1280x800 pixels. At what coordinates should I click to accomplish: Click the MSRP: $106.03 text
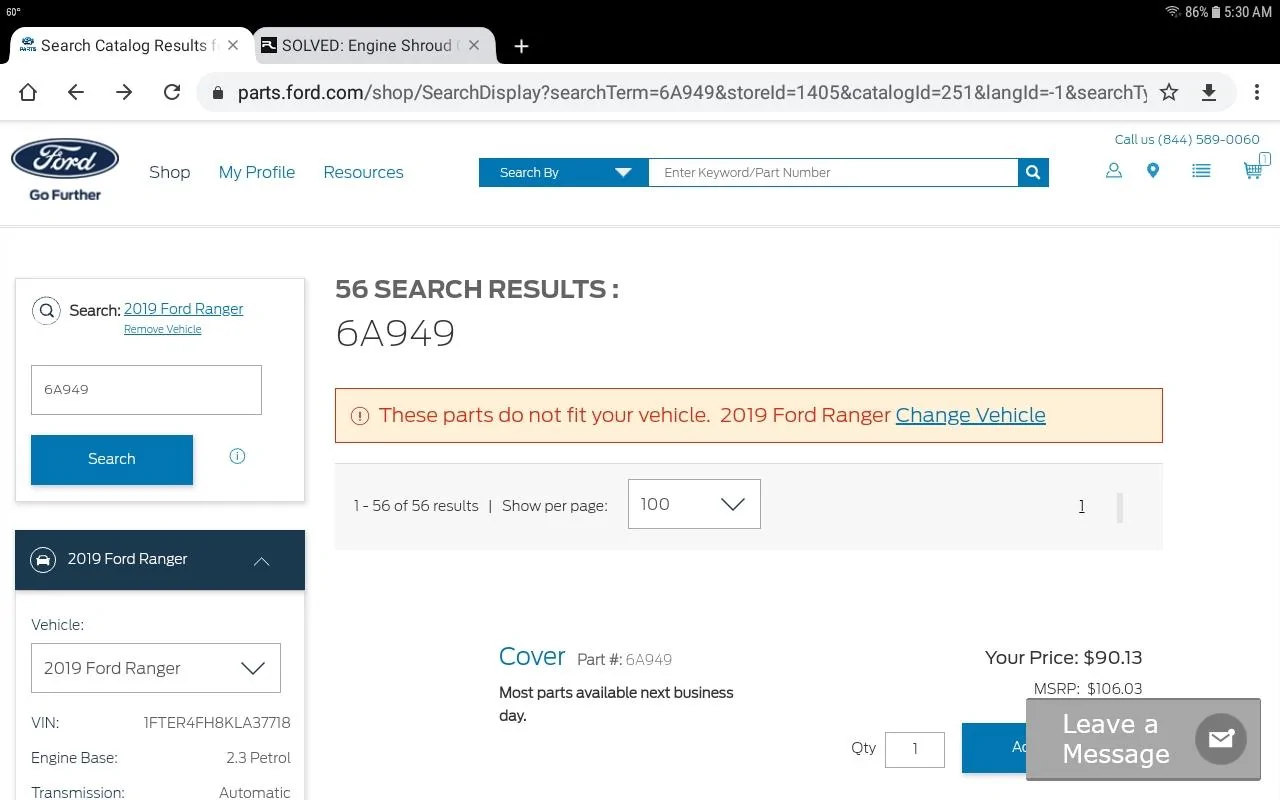click(1088, 689)
